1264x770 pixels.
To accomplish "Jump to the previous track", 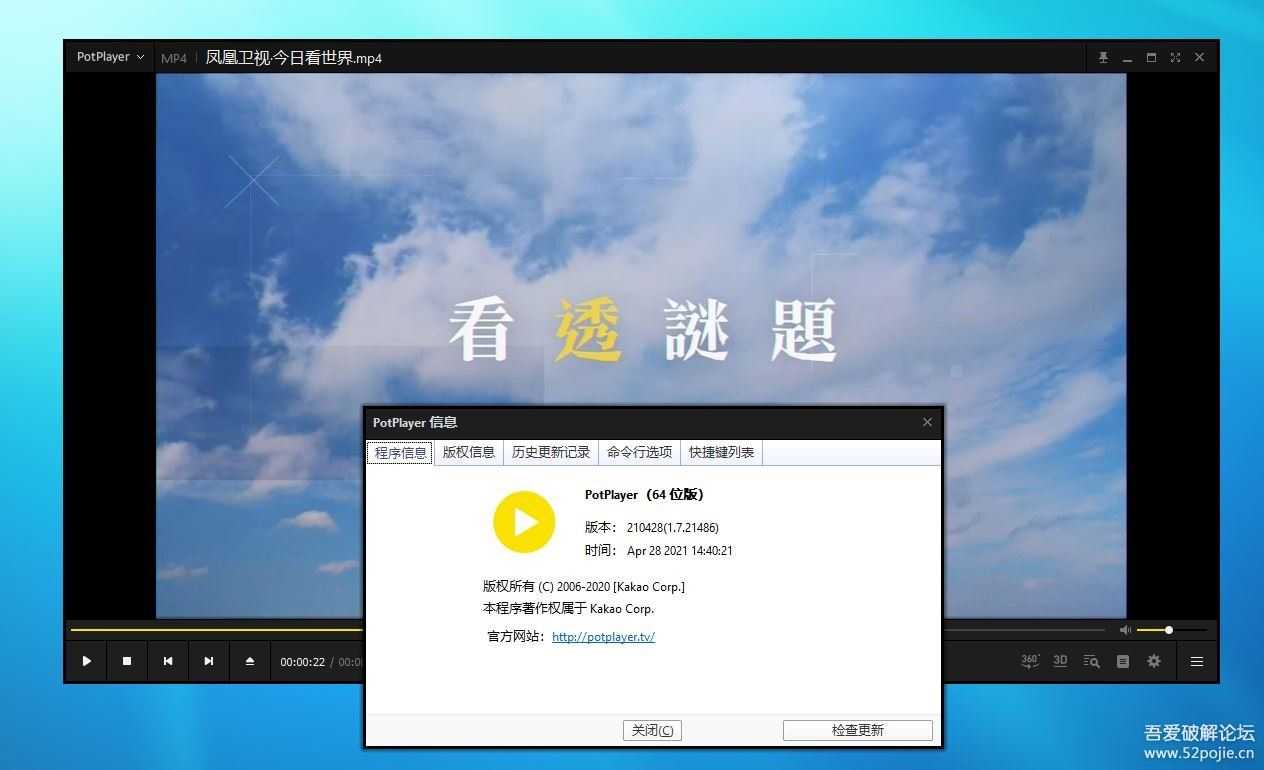I will coord(168,661).
